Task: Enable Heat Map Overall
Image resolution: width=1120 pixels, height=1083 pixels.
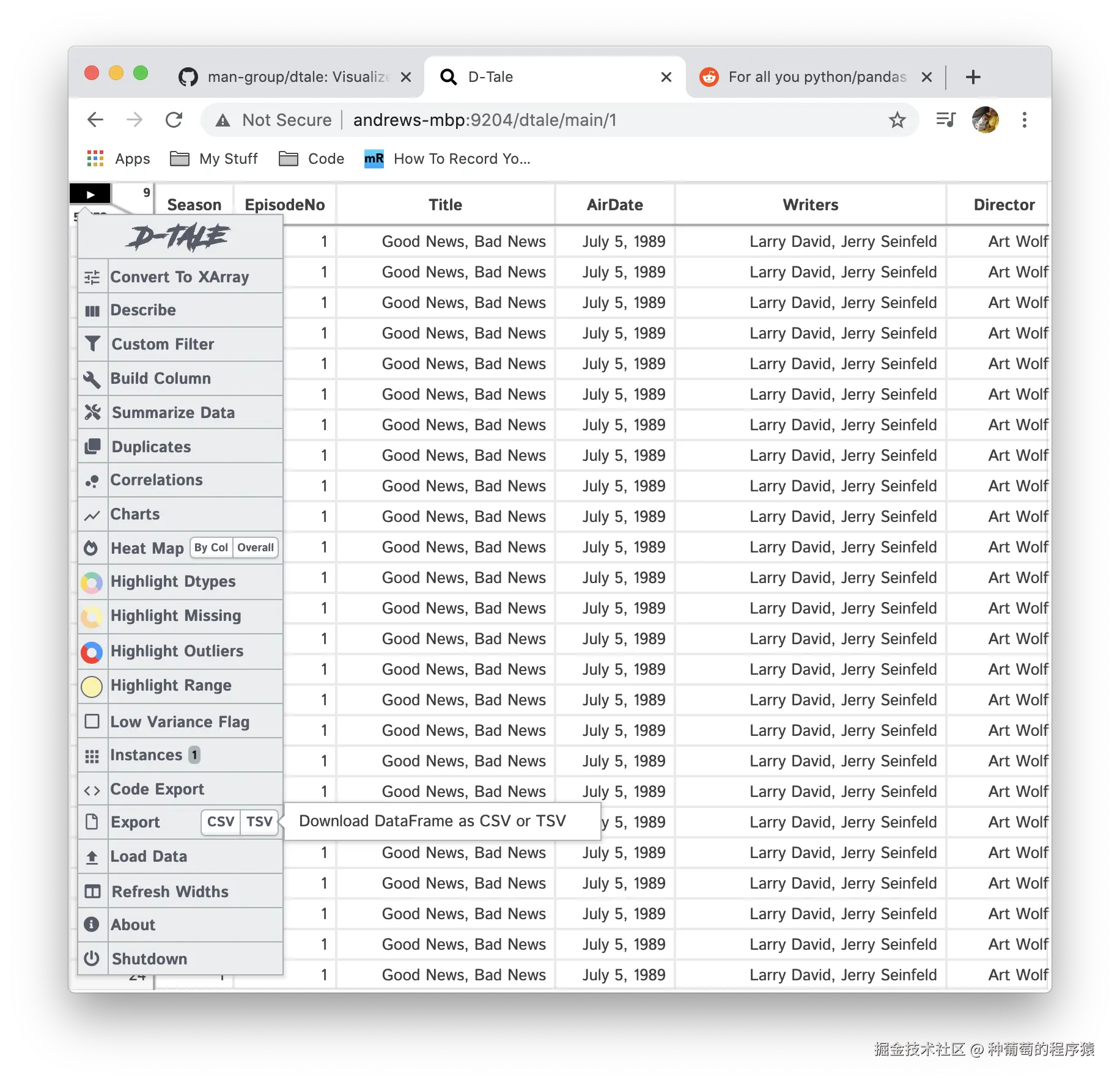Action: click(x=256, y=548)
